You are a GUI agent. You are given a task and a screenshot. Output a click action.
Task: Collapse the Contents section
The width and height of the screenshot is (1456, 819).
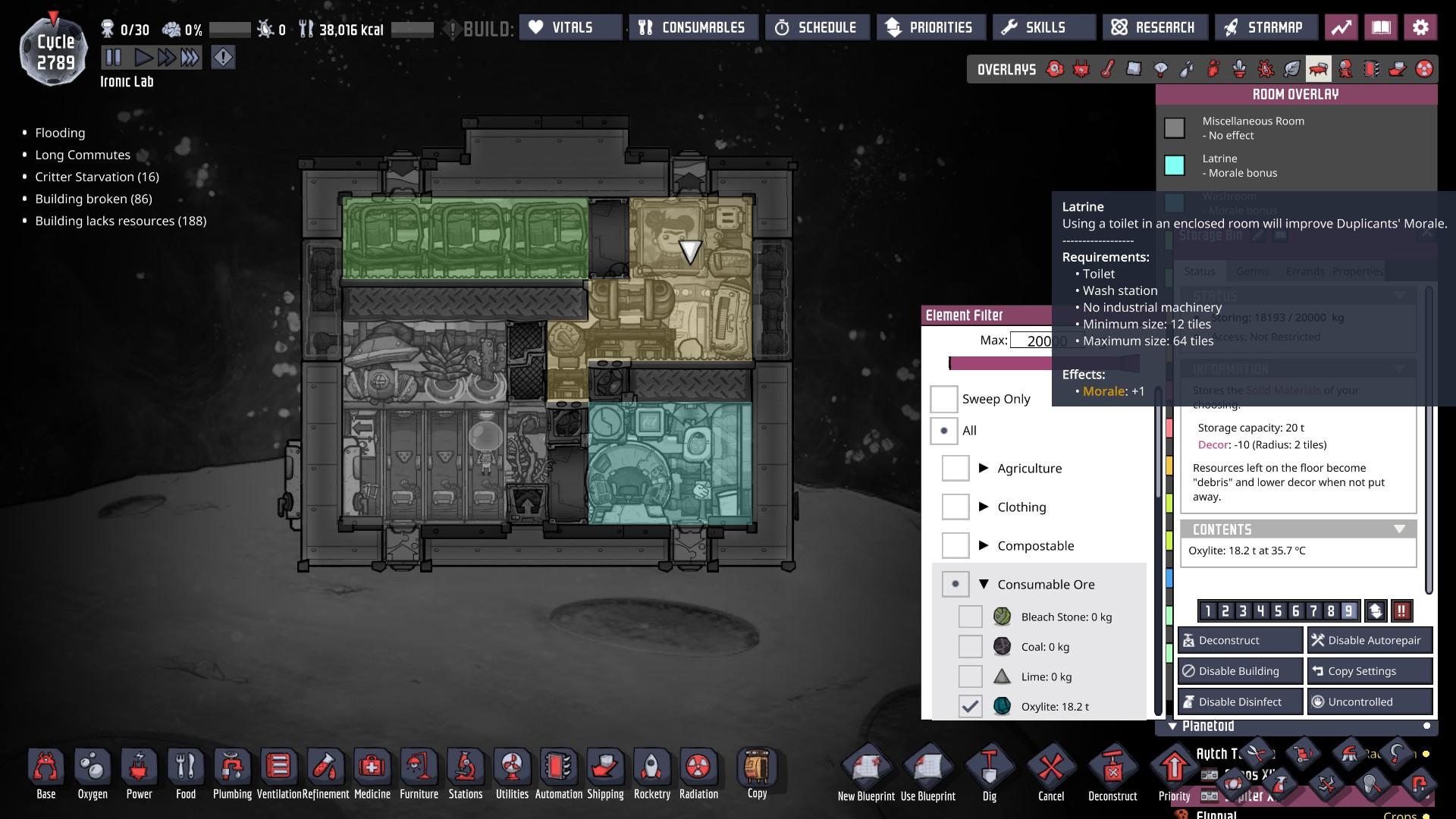pos(1398,529)
